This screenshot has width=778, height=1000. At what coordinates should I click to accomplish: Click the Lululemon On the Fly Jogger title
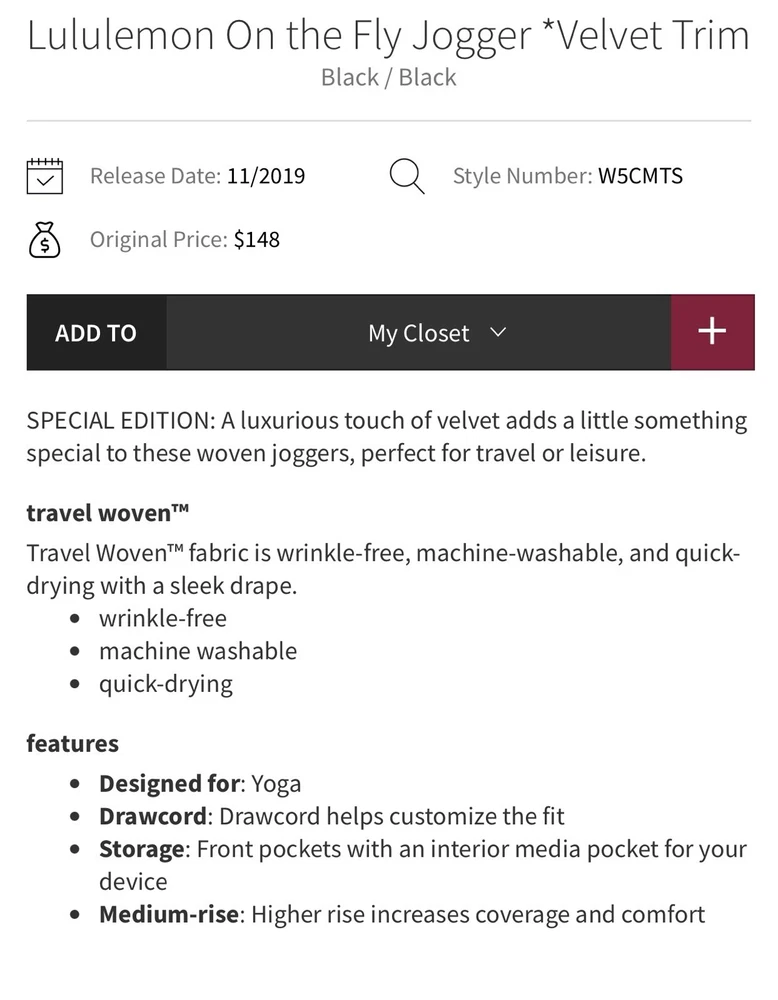pyautogui.click(x=388, y=36)
